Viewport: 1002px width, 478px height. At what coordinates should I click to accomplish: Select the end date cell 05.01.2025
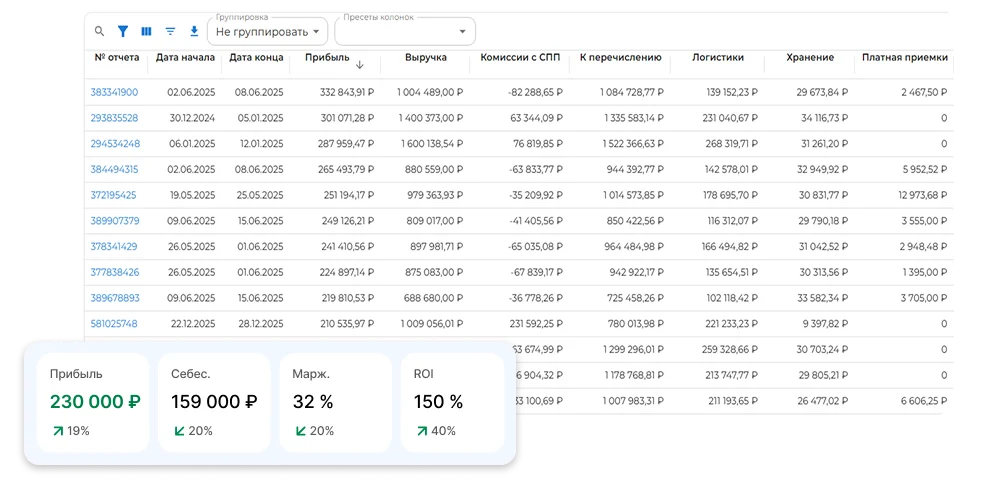259,118
